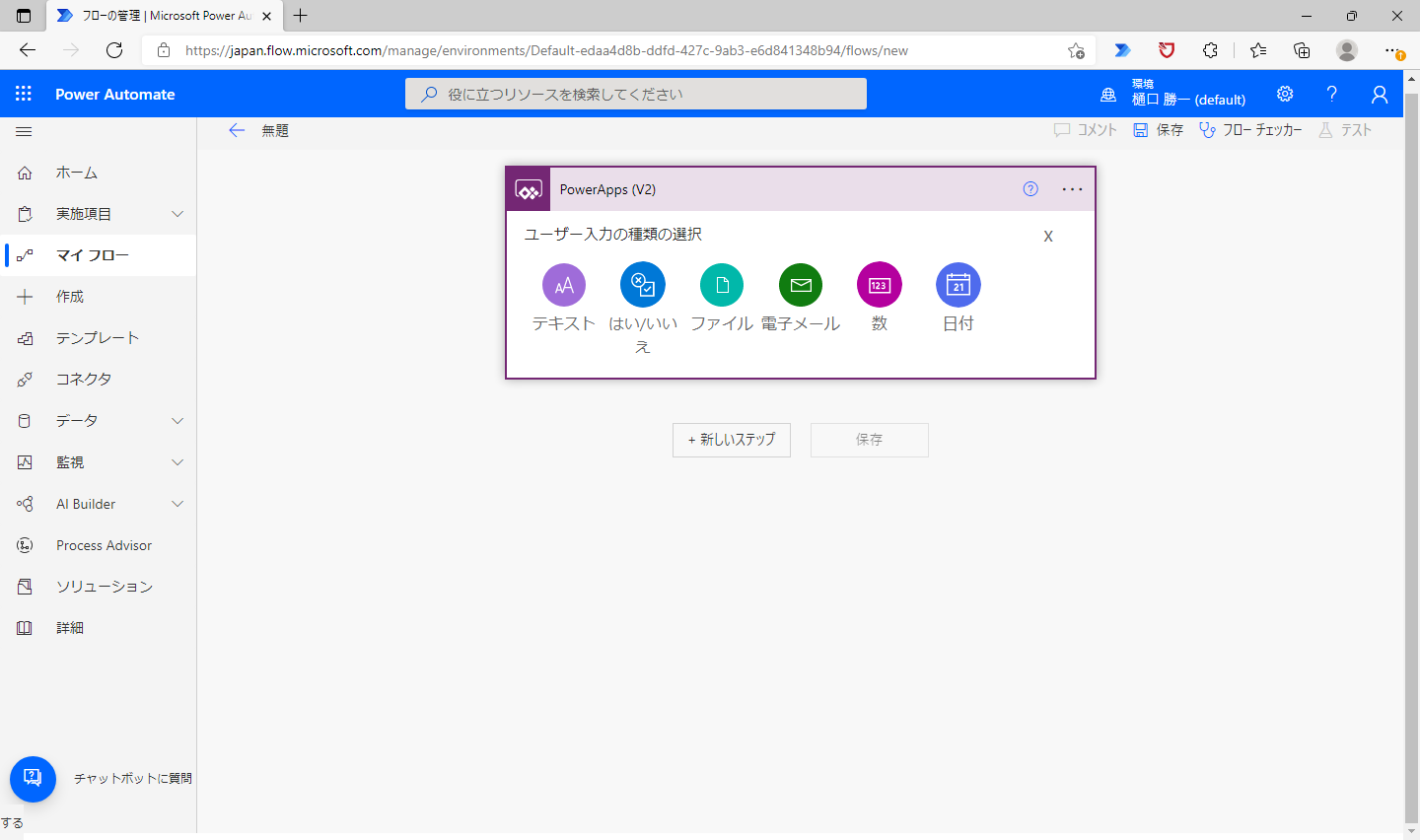
Task: Go back with the browser back arrow
Action: coord(28,50)
